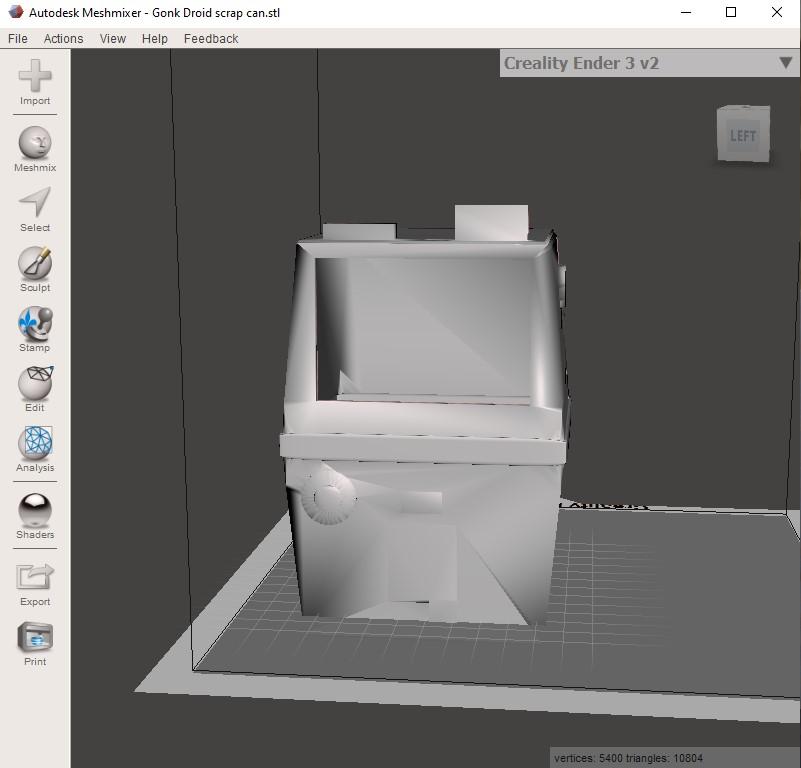Click the Meshmixer app icon in title bar
Screen dimensions: 801x768
[16, 12]
